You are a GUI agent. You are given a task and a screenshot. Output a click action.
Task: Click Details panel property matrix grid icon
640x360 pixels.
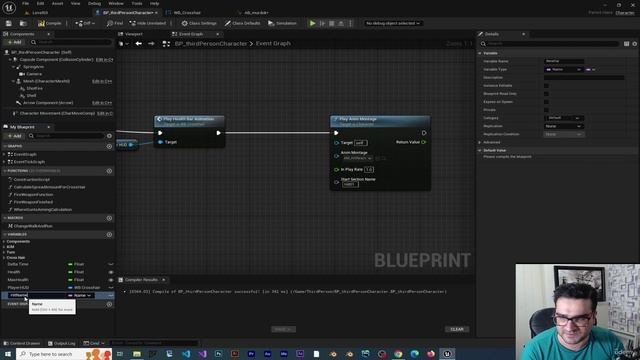click(626, 44)
